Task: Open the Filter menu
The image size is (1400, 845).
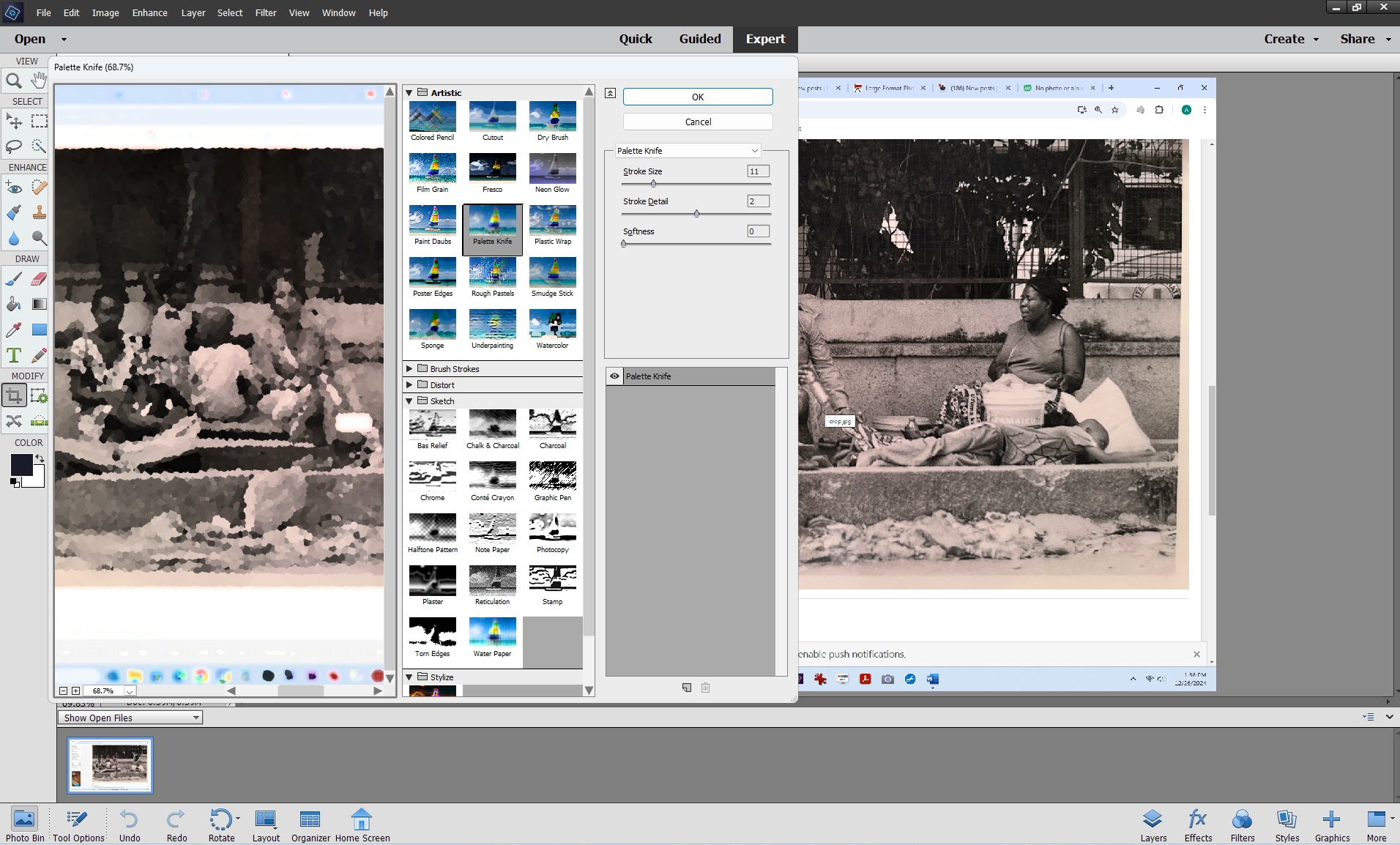Action: coord(265,12)
